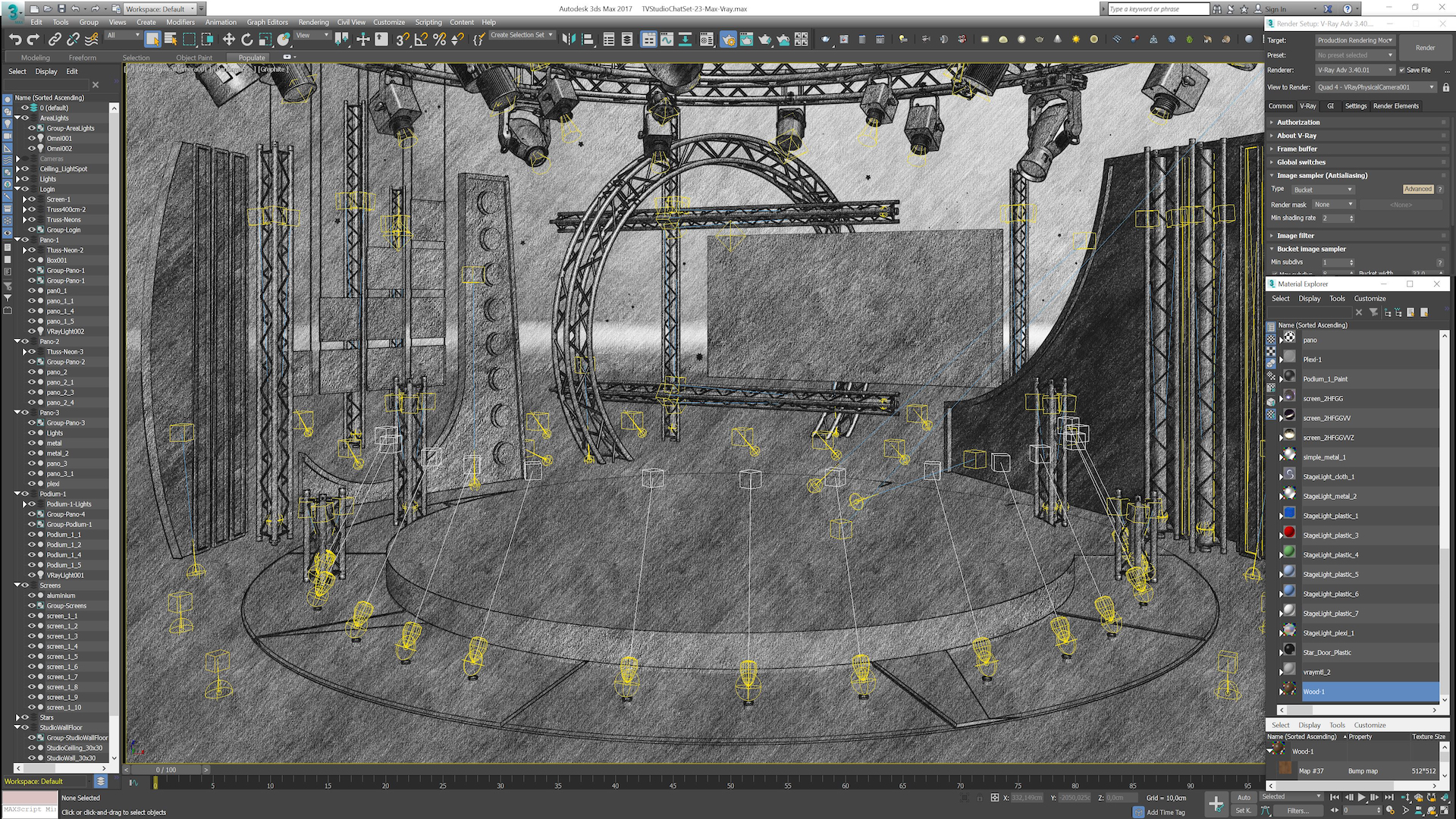Hide the Omni001 light via eye icon
Screen dimensions: 1456x819
pyautogui.click(x=32, y=138)
